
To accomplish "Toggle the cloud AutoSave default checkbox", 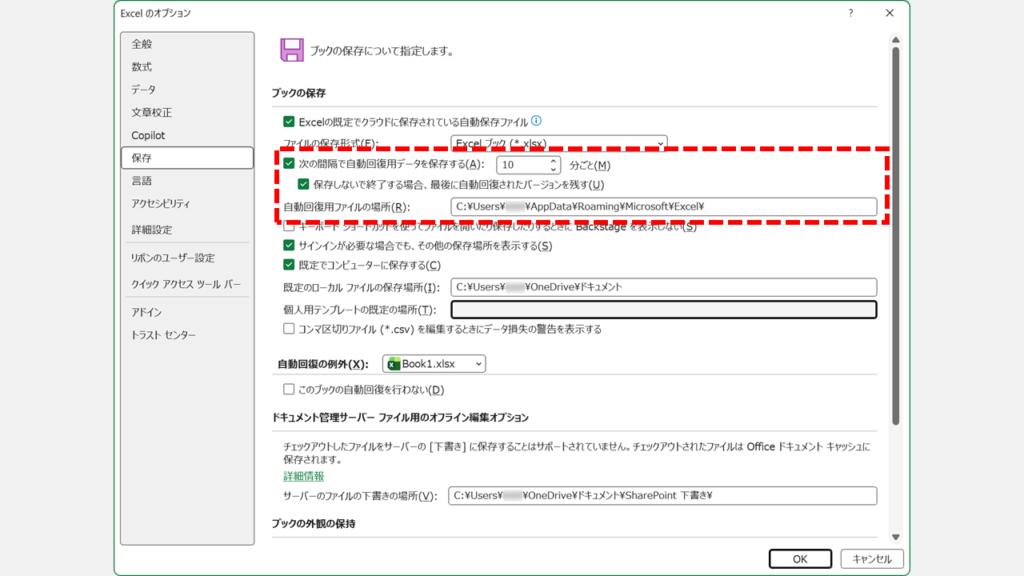I will [x=289, y=121].
